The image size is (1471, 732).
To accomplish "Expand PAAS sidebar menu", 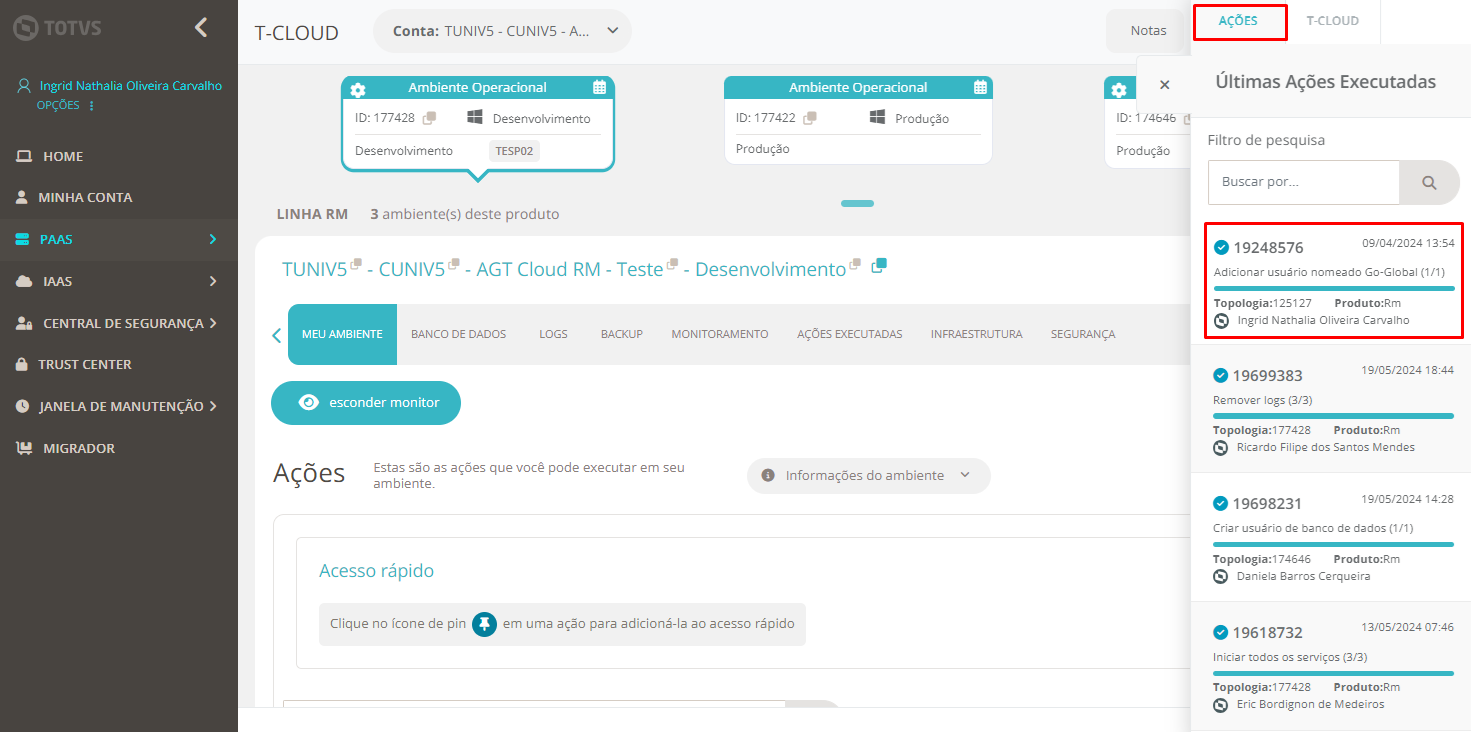I will pos(119,239).
